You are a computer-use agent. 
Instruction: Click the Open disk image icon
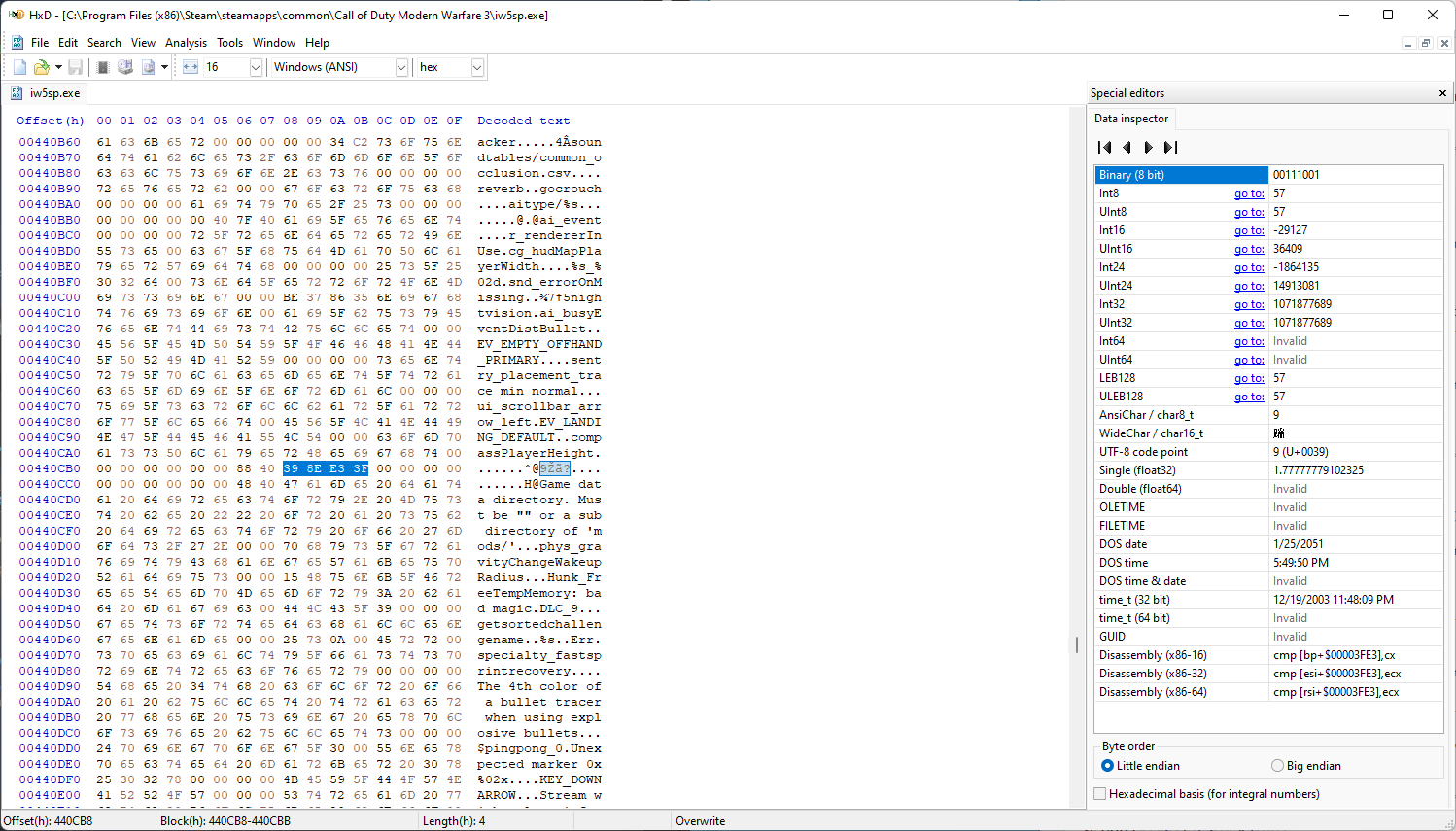pyautogui.click(x=148, y=67)
